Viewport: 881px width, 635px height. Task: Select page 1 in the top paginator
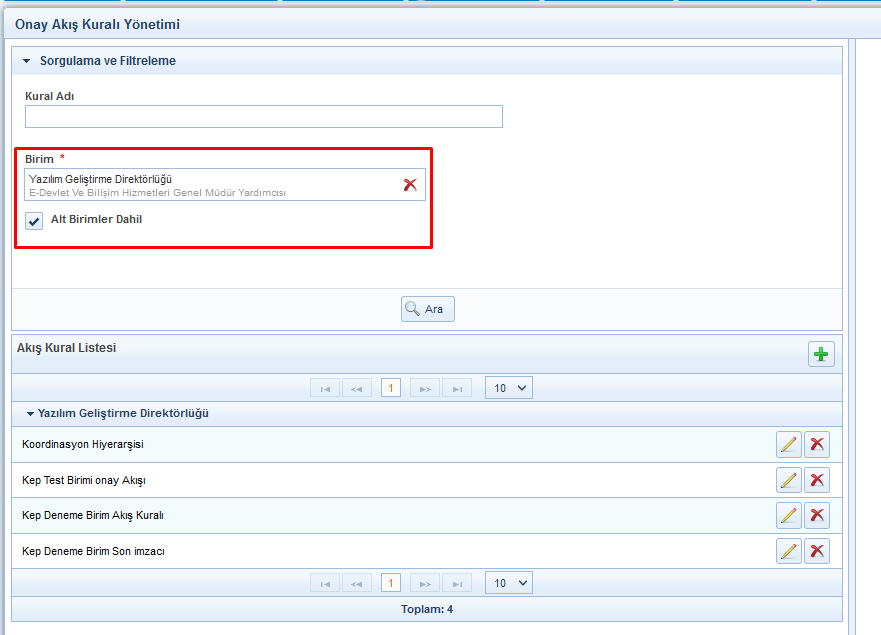(391, 388)
